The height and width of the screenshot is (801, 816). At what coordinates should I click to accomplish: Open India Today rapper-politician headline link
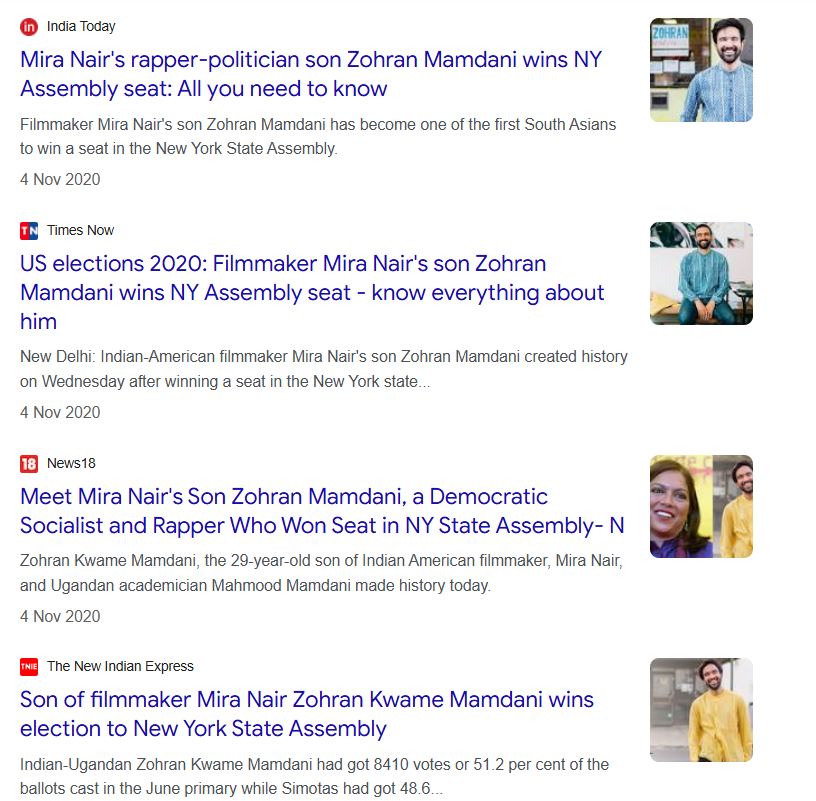pos(310,73)
